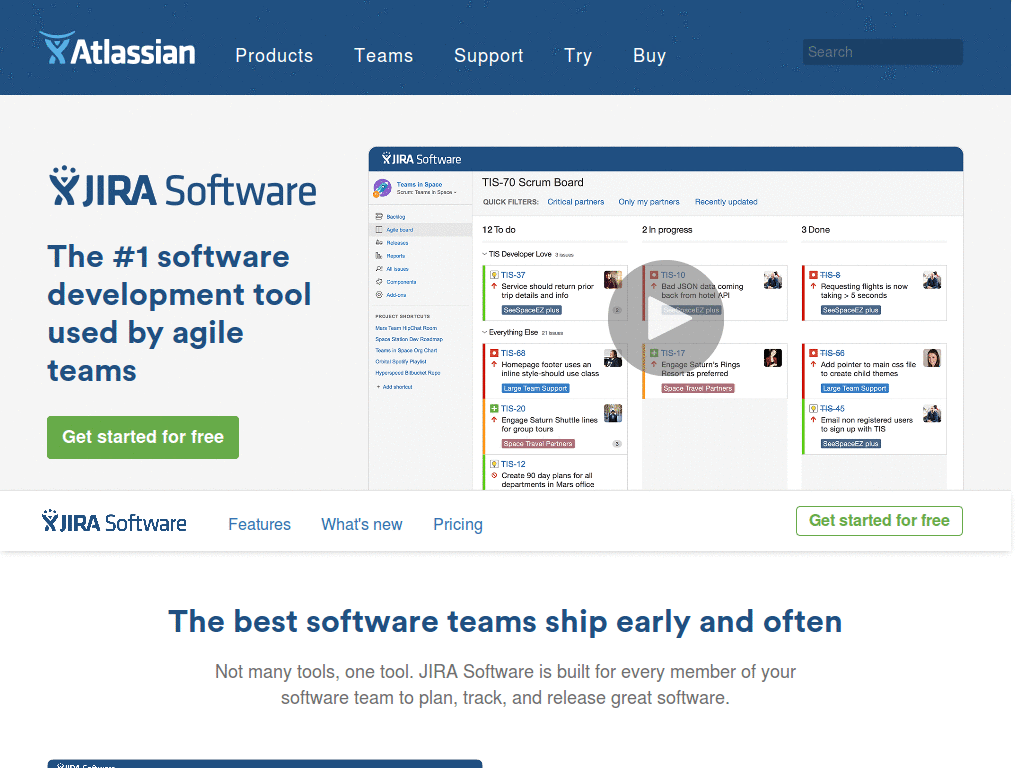This screenshot has width=1024, height=768.
Task: Open the Teams menu
Action: click(383, 56)
